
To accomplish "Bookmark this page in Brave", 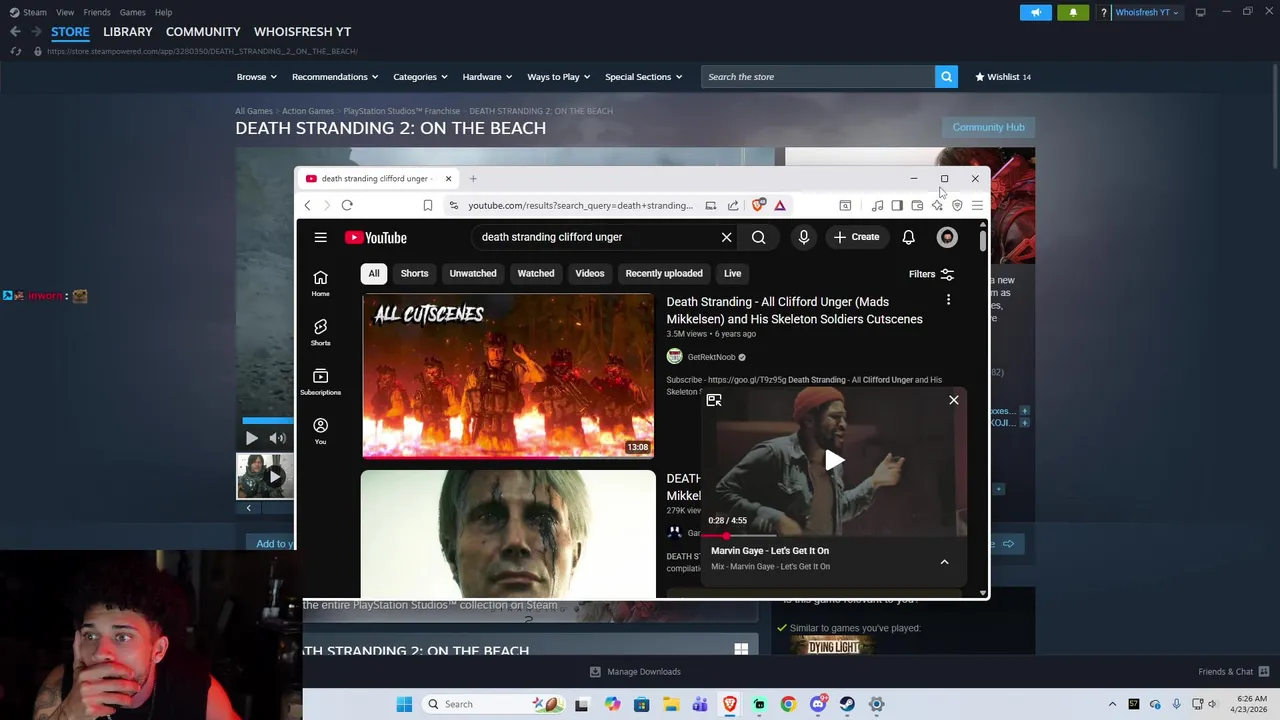I will click(427, 205).
